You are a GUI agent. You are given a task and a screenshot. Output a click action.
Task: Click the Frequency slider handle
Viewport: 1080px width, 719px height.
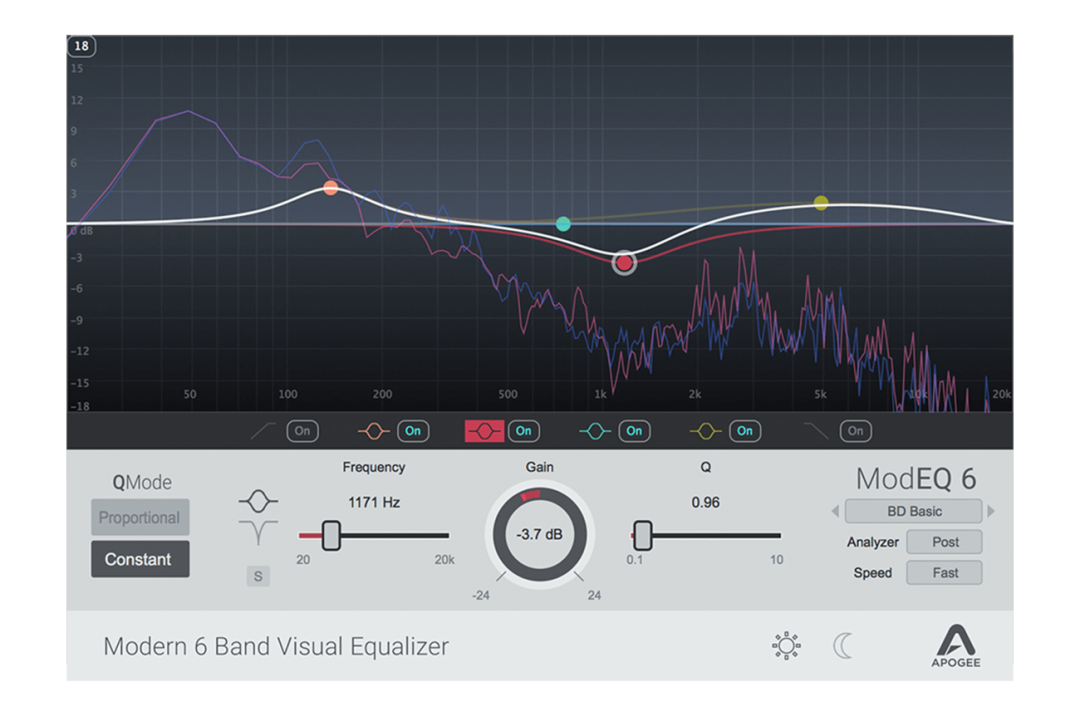pyautogui.click(x=331, y=535)
